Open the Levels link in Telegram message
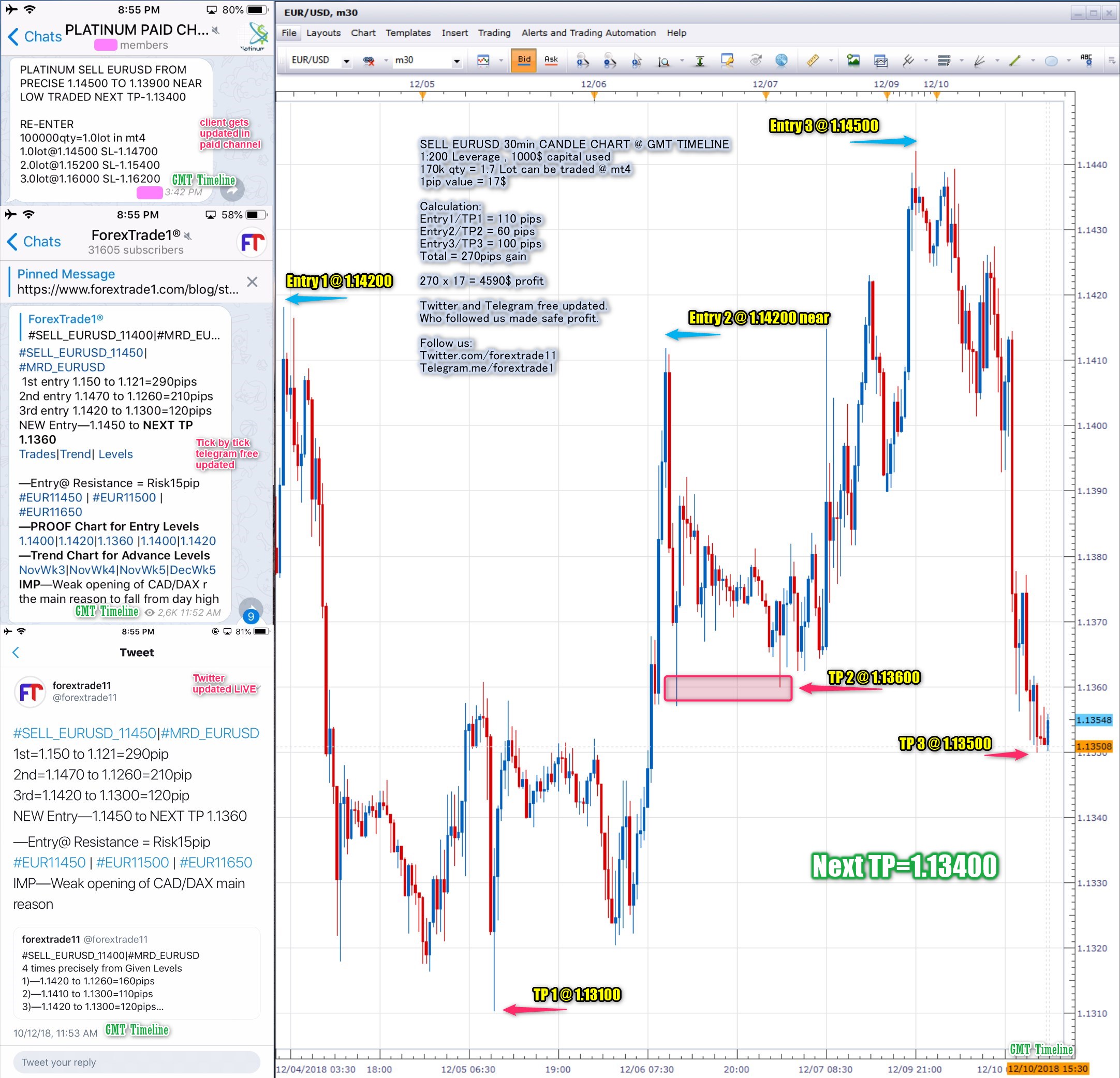Image resolution: width=1120 pixels, height=1078 pixels. (115, 454)
